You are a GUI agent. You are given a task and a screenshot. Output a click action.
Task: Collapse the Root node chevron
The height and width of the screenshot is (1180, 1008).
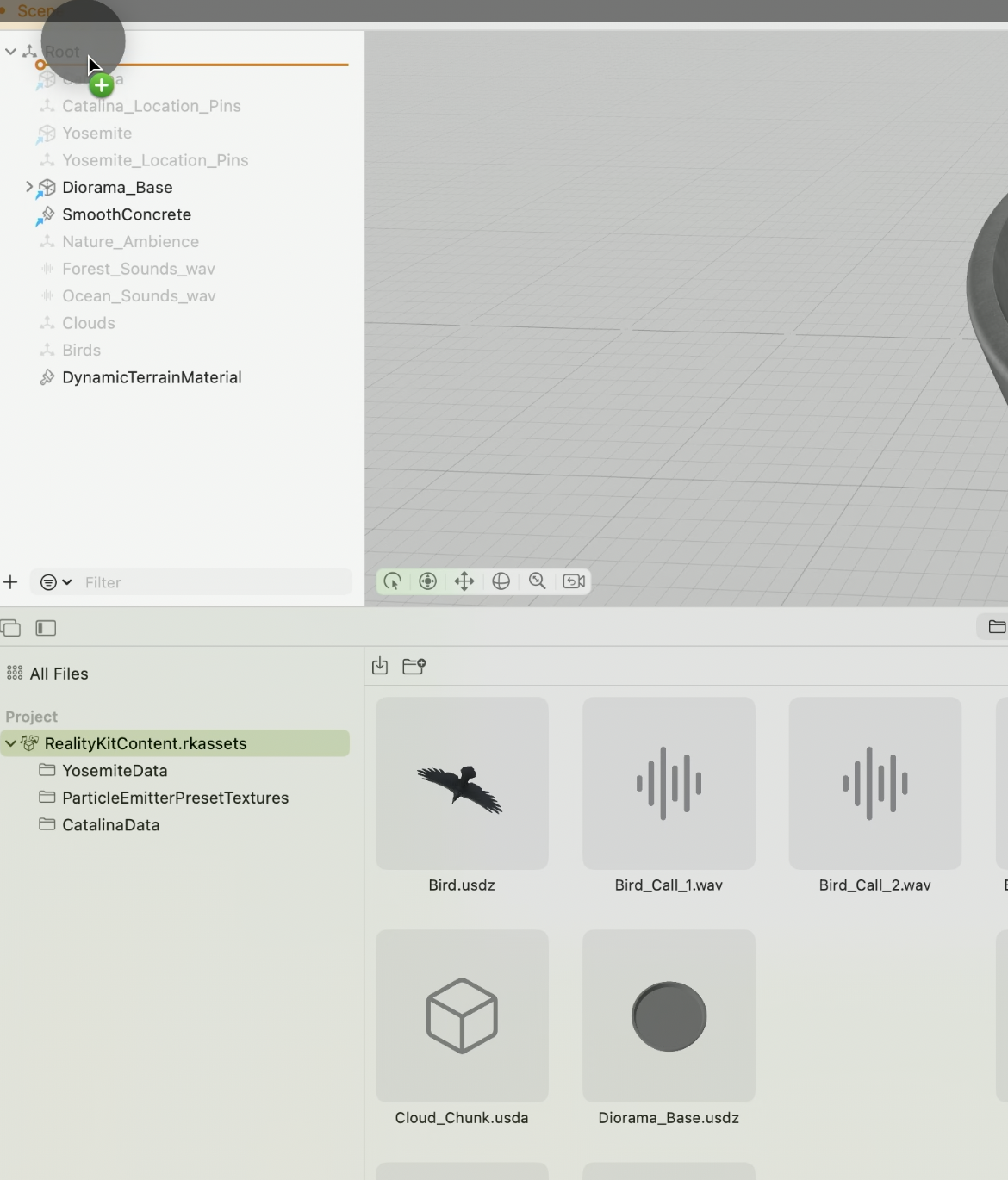pos(10,52)
